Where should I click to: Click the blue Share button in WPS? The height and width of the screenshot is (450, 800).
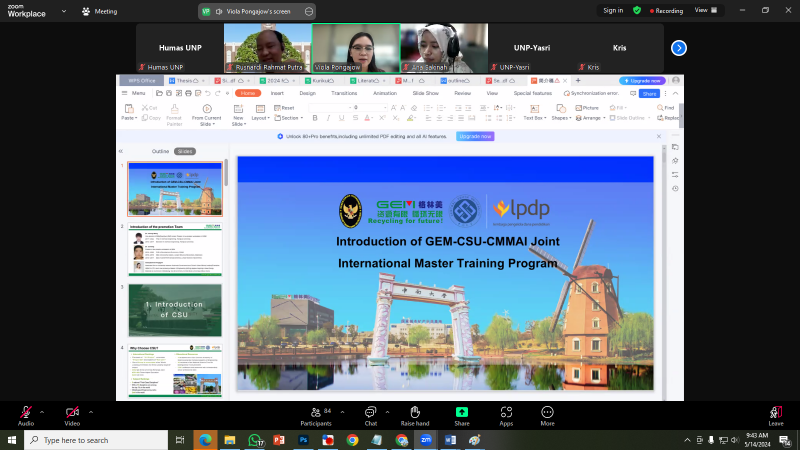pos(649,93)
